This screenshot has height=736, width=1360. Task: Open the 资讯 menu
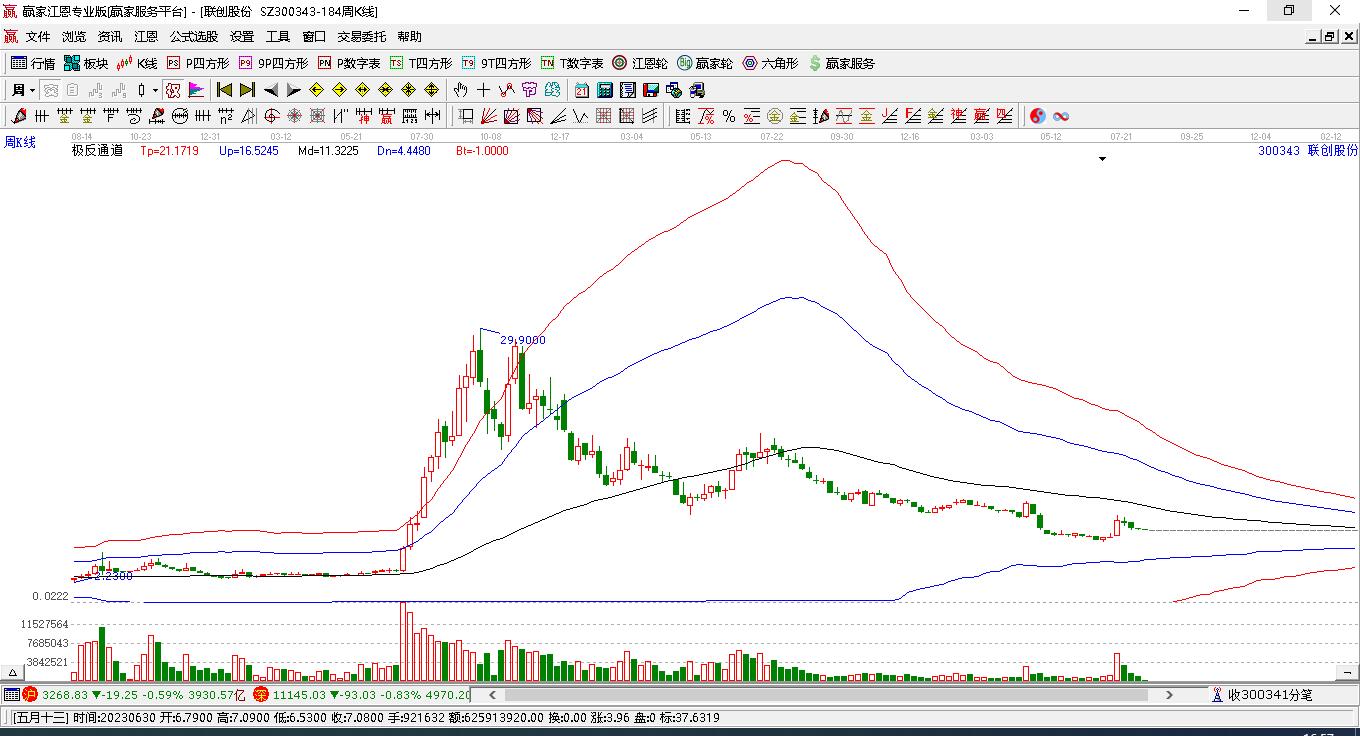110,37
